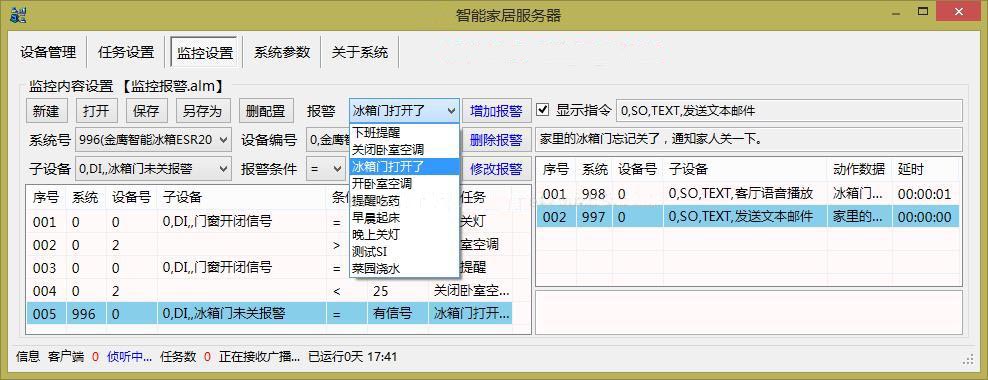Select 下班提醒 from the alarm list
This screenshot has width=988, height=380.
[x=405, y=132]
